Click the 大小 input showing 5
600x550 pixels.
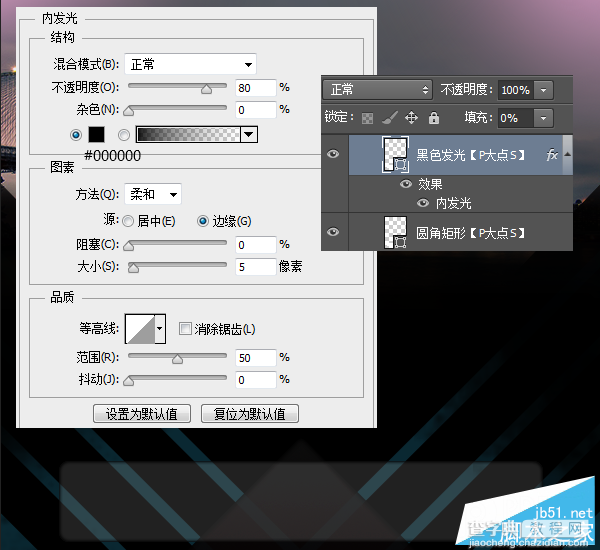256,267
